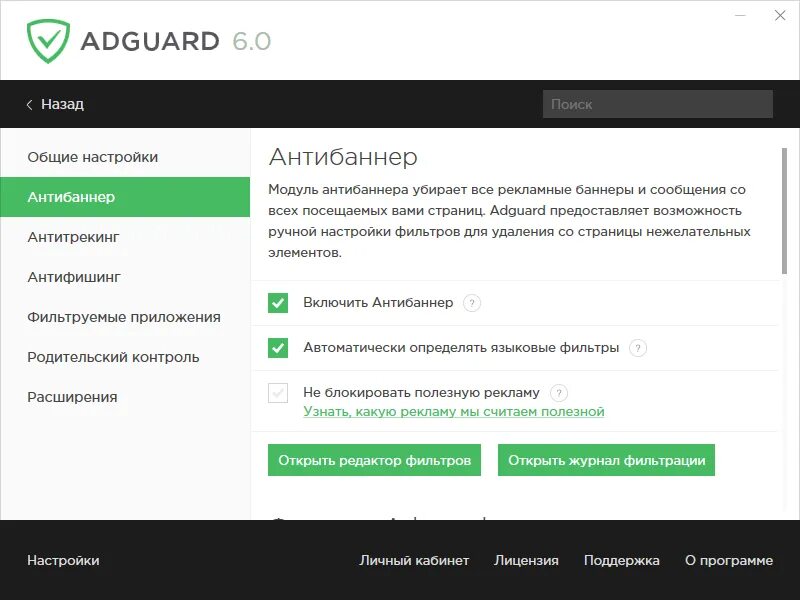800x600 pixels.
Task: Click Открыть редактор фильтров button
Action: coord(374,460)
